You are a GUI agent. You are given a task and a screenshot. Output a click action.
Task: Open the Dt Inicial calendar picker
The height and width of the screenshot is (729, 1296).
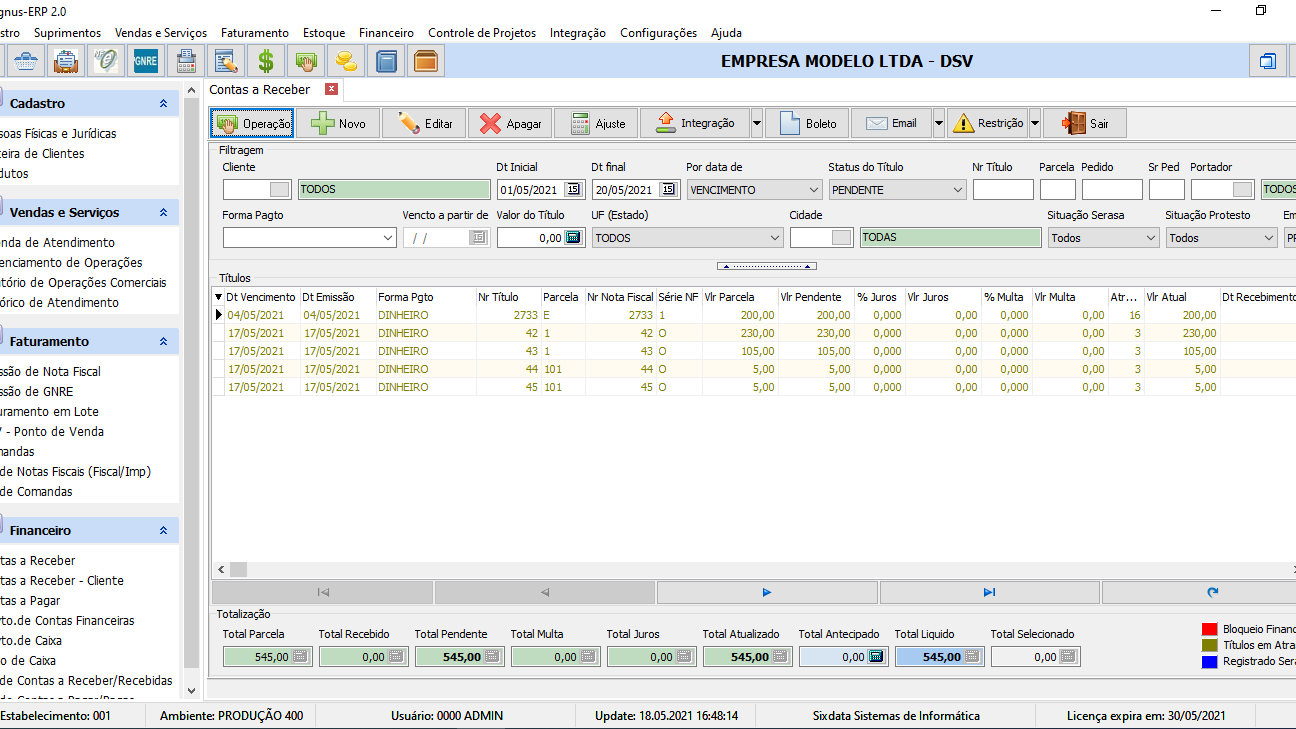572,189
